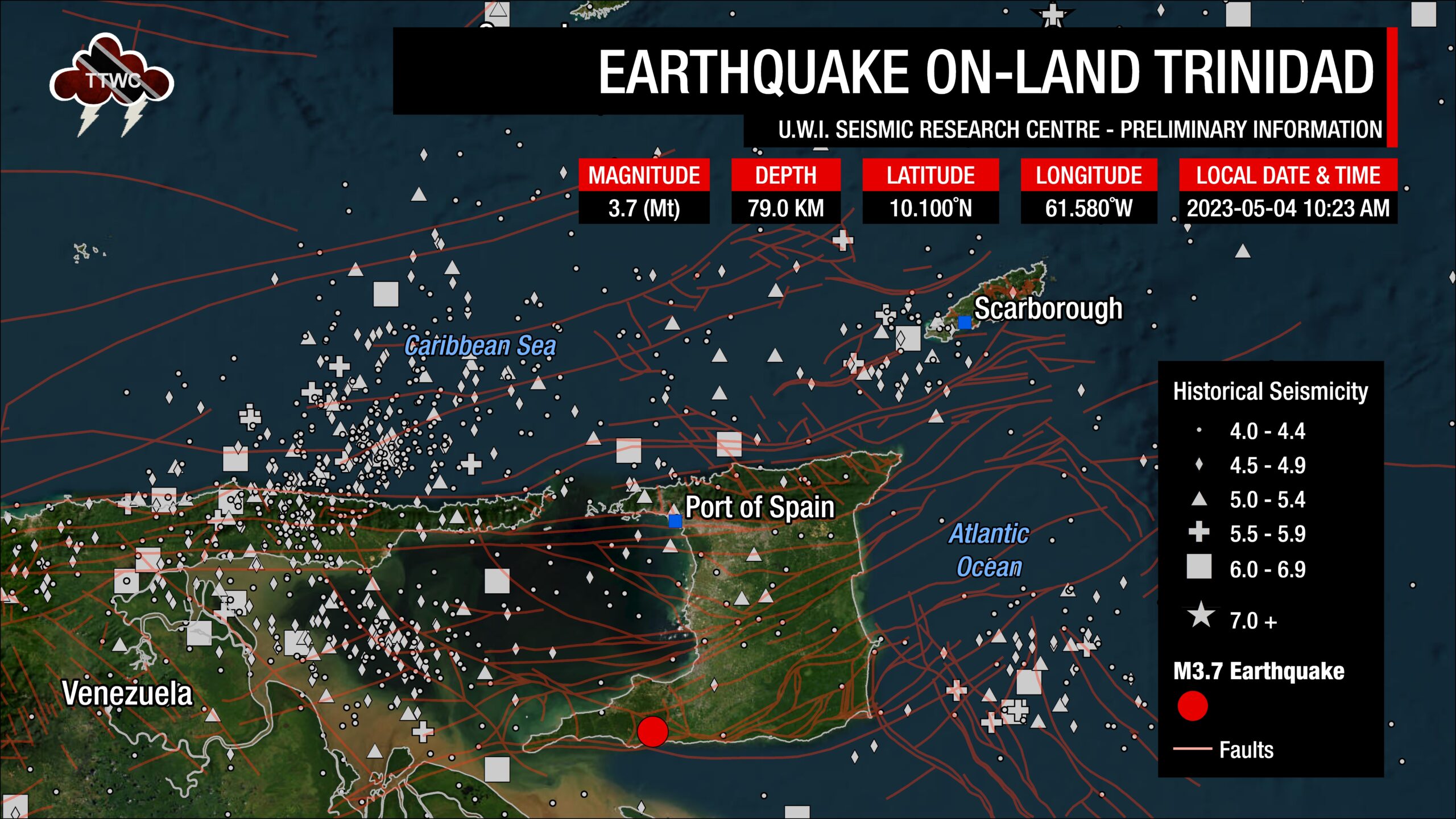Click the Historical Seismicity legend heading

tap(1271, 391)
